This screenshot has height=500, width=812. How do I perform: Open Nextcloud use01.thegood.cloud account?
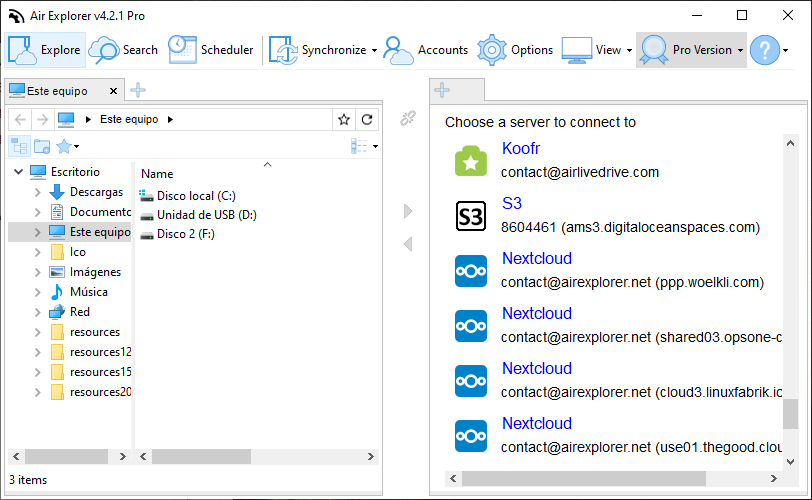point(537,423)
